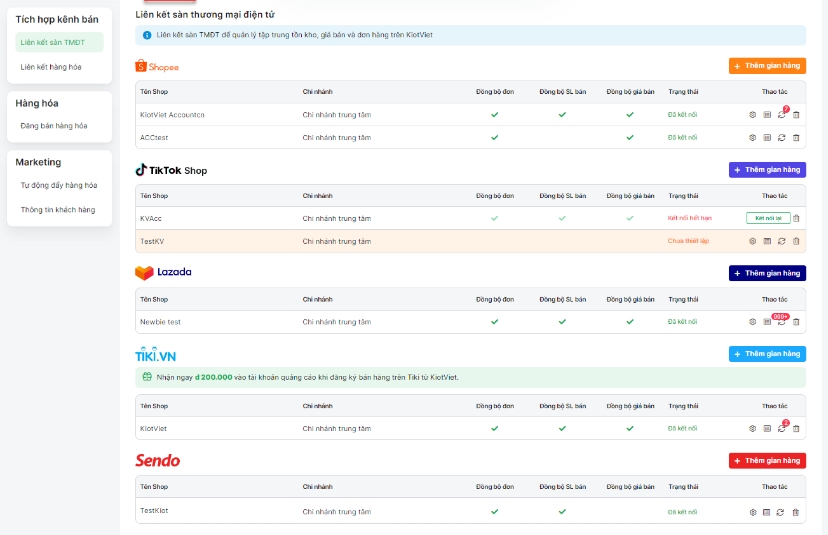Click the Shopee logo
Screen dimensions: 828x535
coord(157,66)
